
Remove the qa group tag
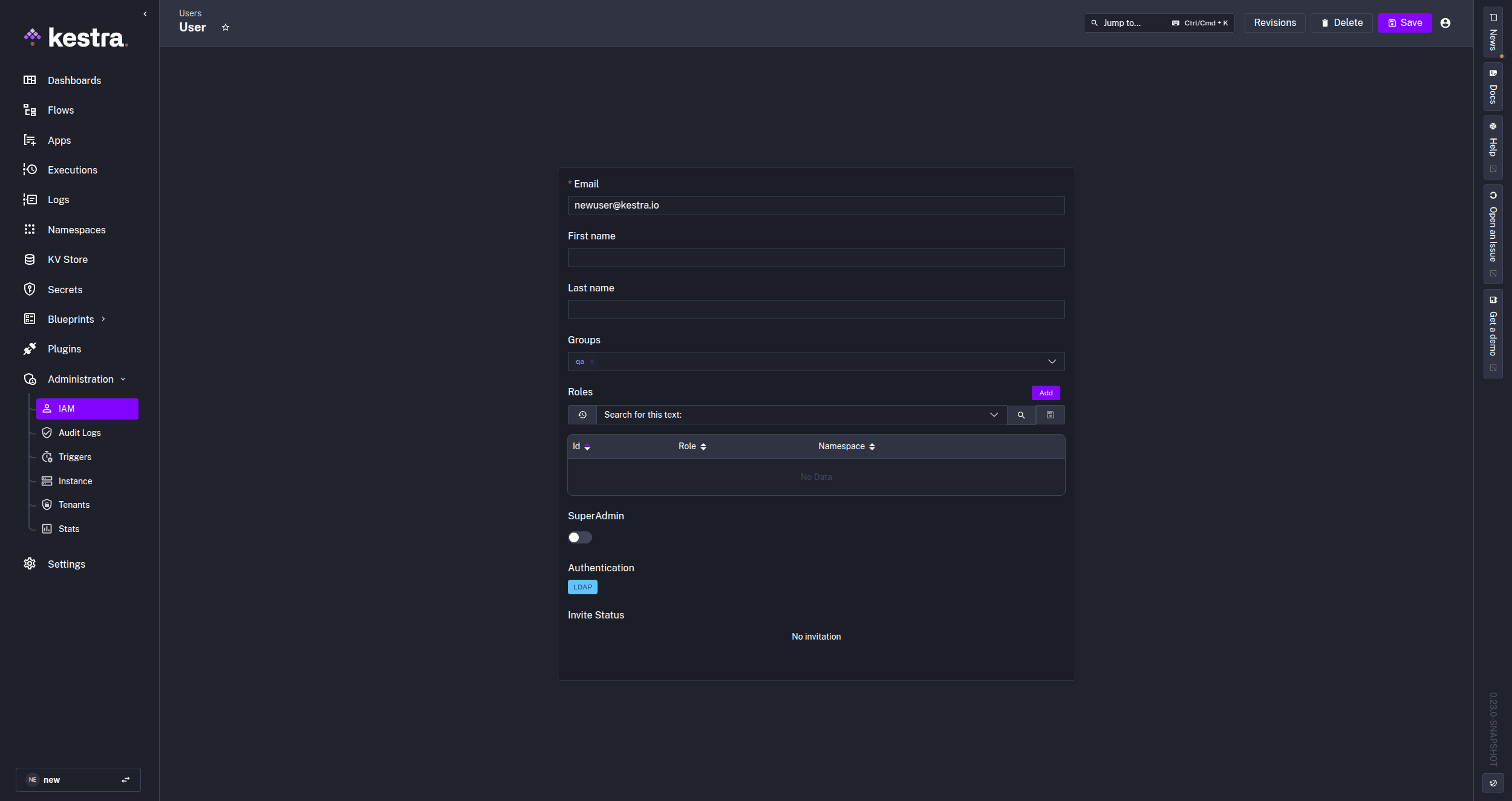pos(592,362)
